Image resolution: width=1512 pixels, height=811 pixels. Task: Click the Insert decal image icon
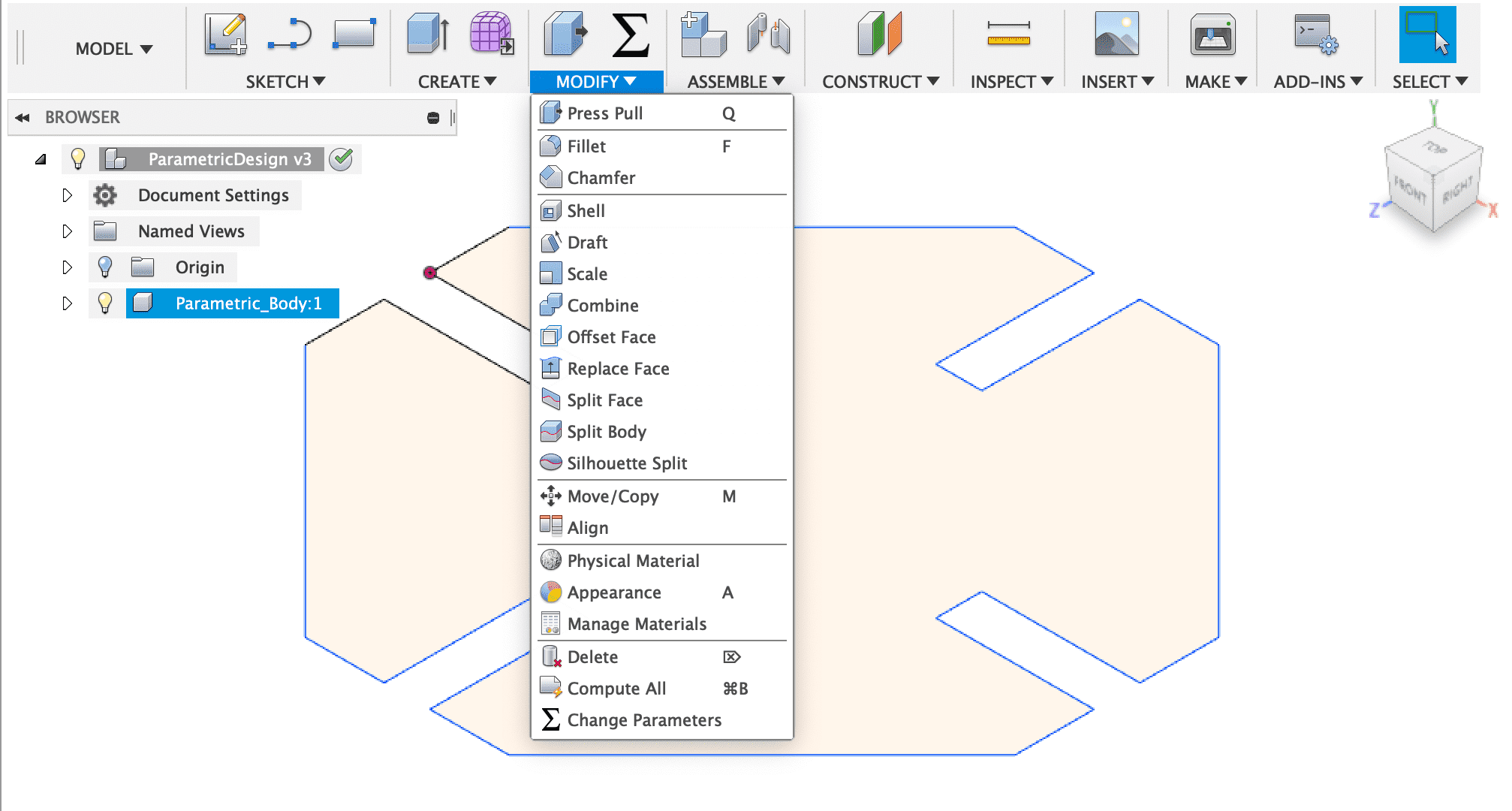pyautogui.click(x=1116, y=35)
